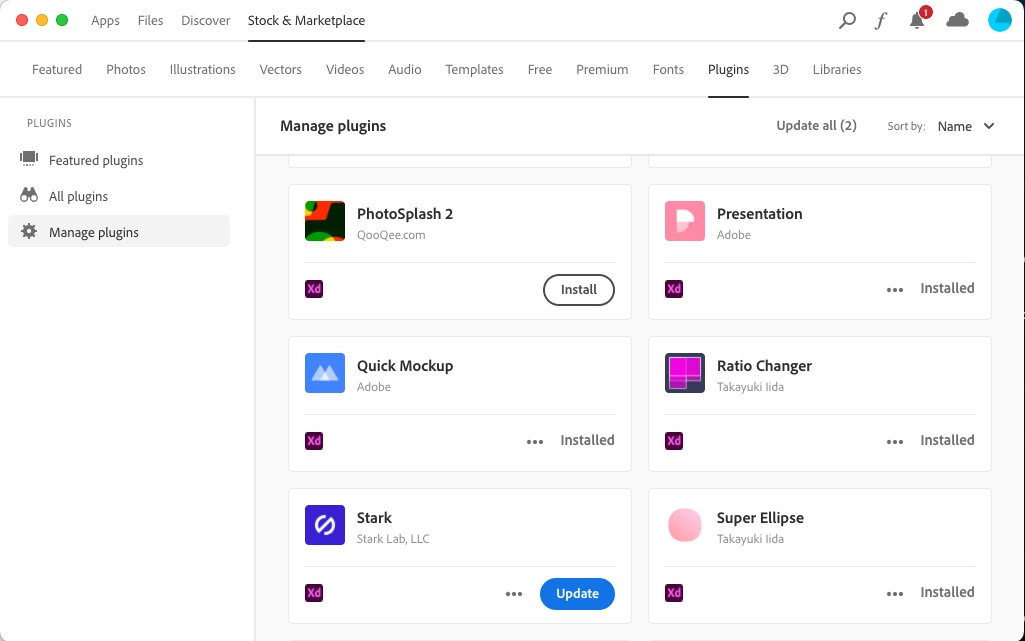This screenshot has width=1025, height=641.
Task: Open the Sort by Name dropdown
Action: point(966,126)
